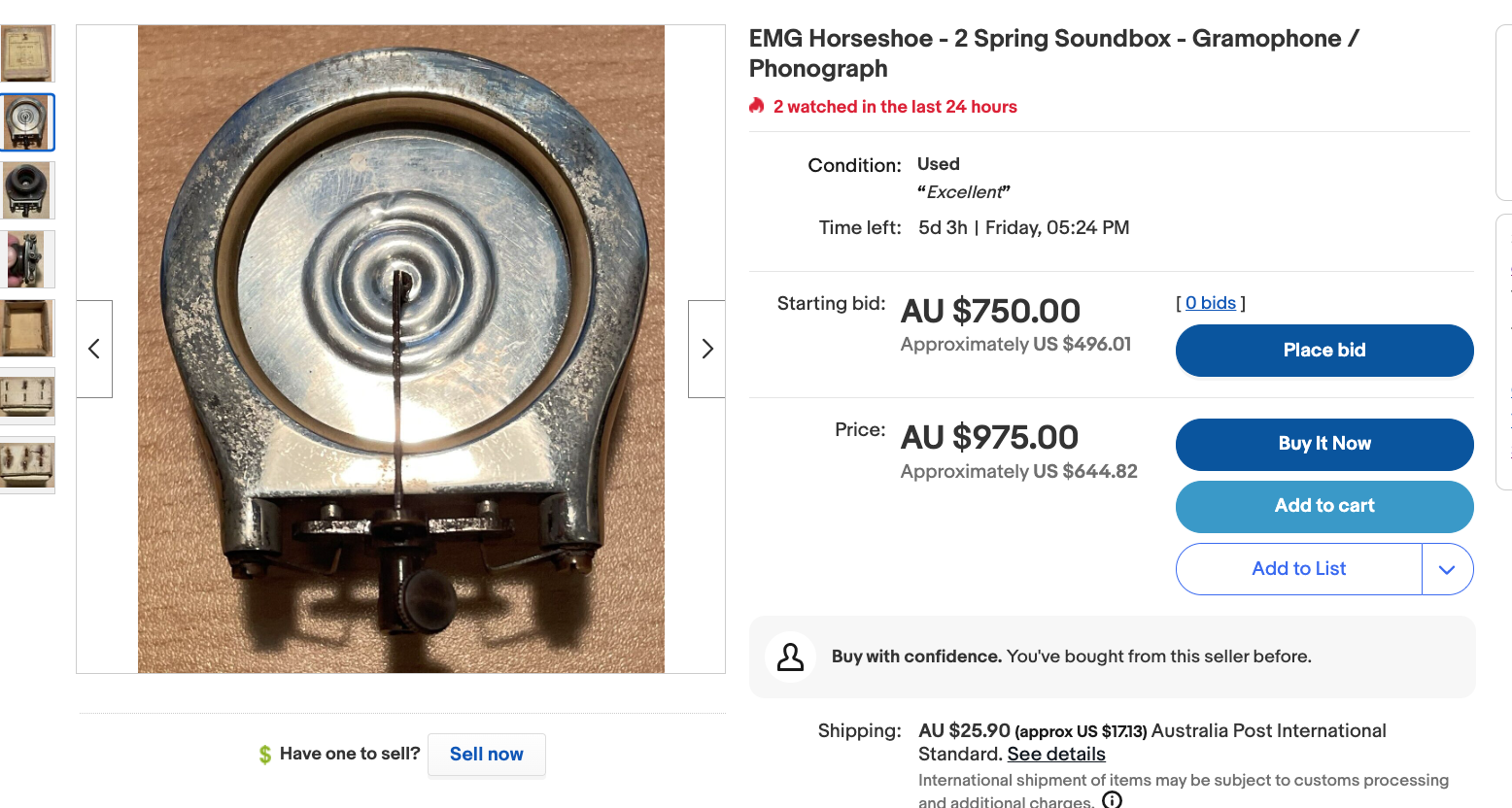Screen dimensions: 1512x808
Task: Open shipping See details link
Action: pyautogui.click(x=1056, y=755)
